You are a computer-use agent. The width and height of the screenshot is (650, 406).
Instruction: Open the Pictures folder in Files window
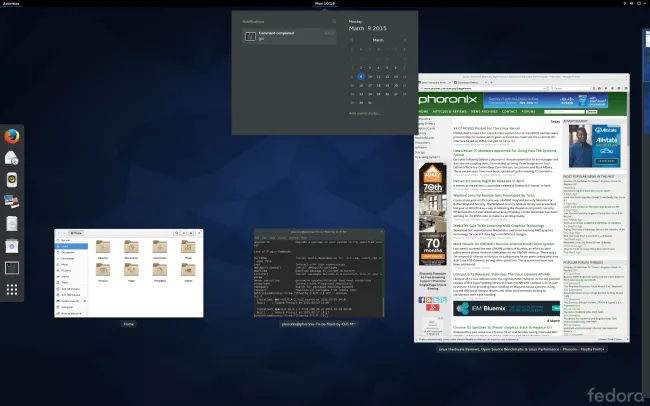point(103,272)
